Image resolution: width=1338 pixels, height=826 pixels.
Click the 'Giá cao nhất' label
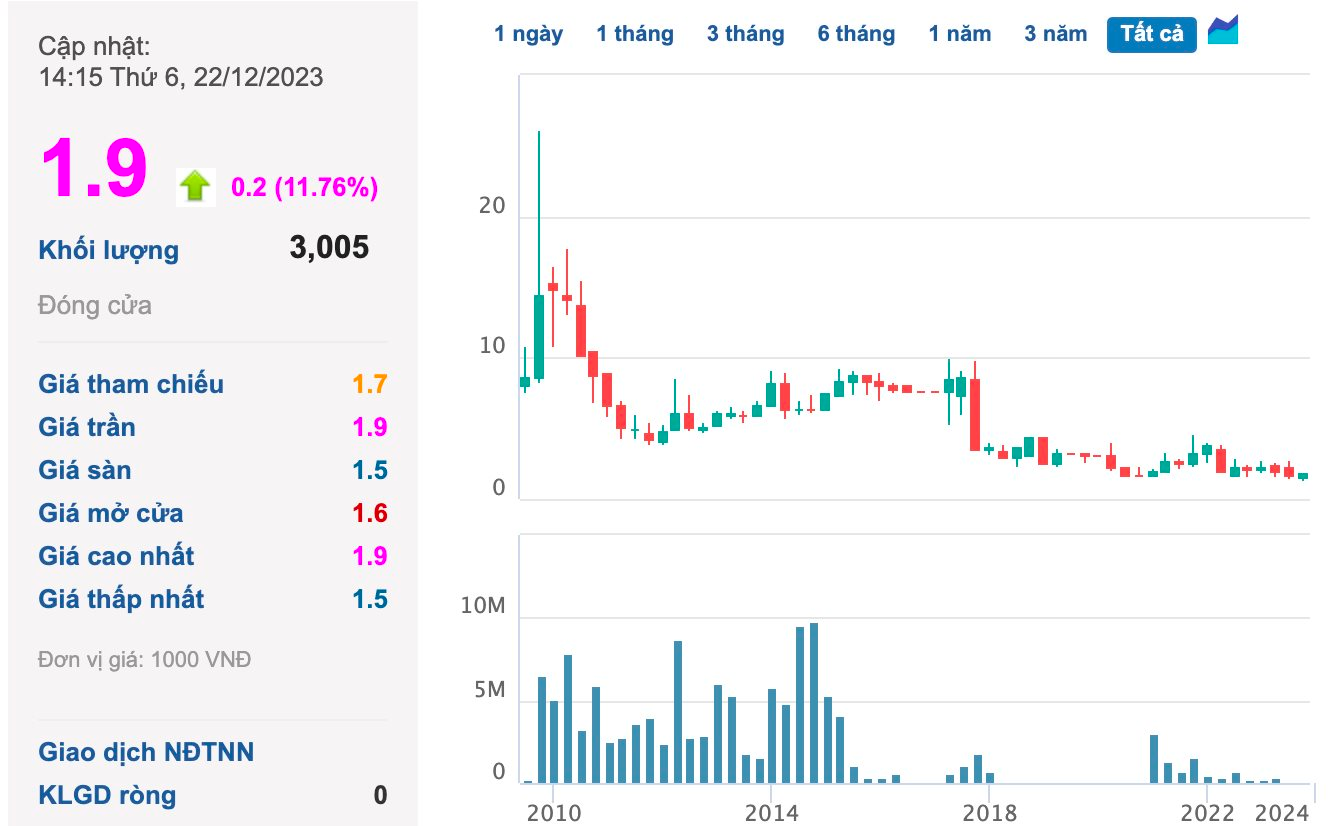(116, 556)
